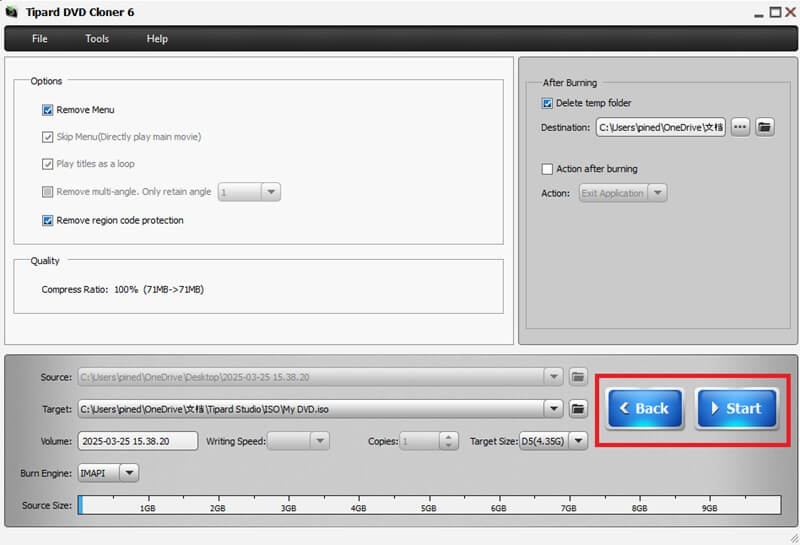Image resolution: width=800 pixels, height=545 pixels.
Task: Uncheck the Remove Menu option
Action: click(x=47, y=110)
